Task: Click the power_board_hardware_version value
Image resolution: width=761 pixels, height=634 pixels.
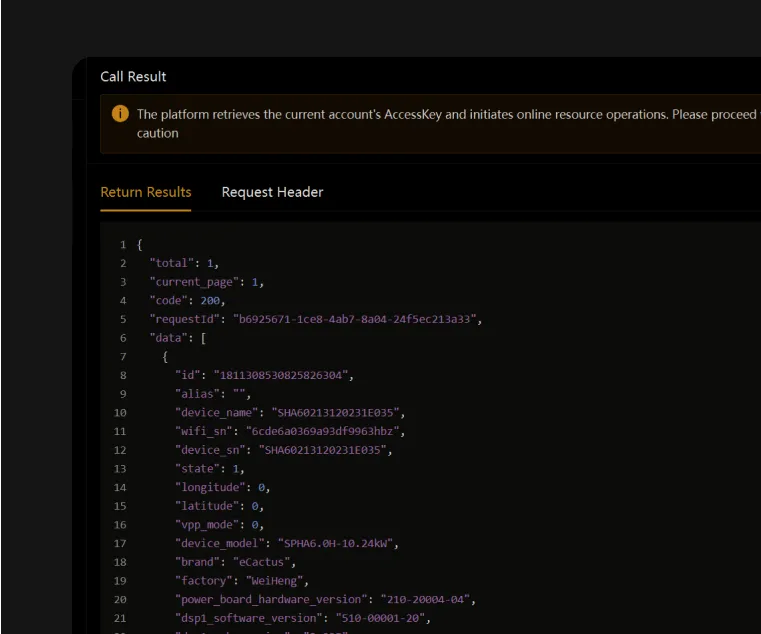Action: (x=426, y=600)
